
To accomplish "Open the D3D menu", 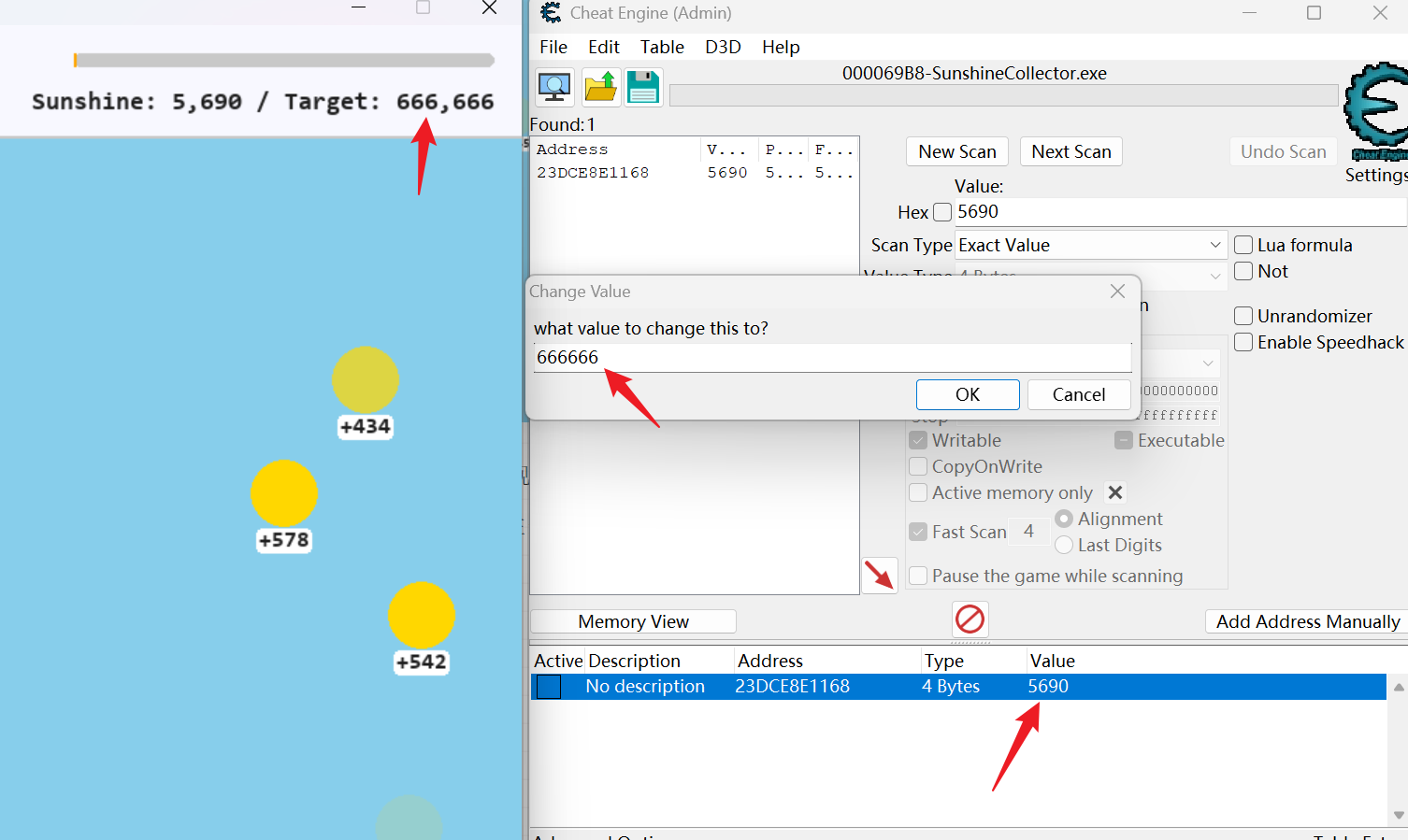I will [722, 47].
